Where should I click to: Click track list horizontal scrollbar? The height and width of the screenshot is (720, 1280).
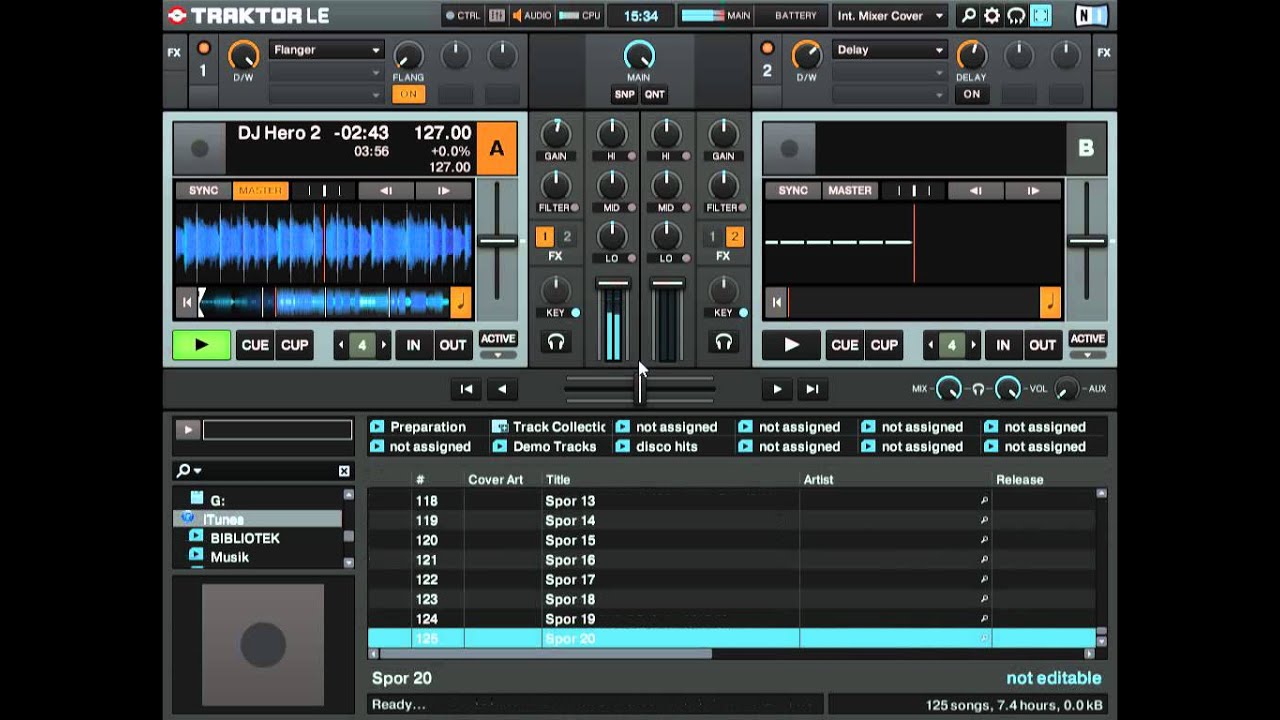(547, 654)
